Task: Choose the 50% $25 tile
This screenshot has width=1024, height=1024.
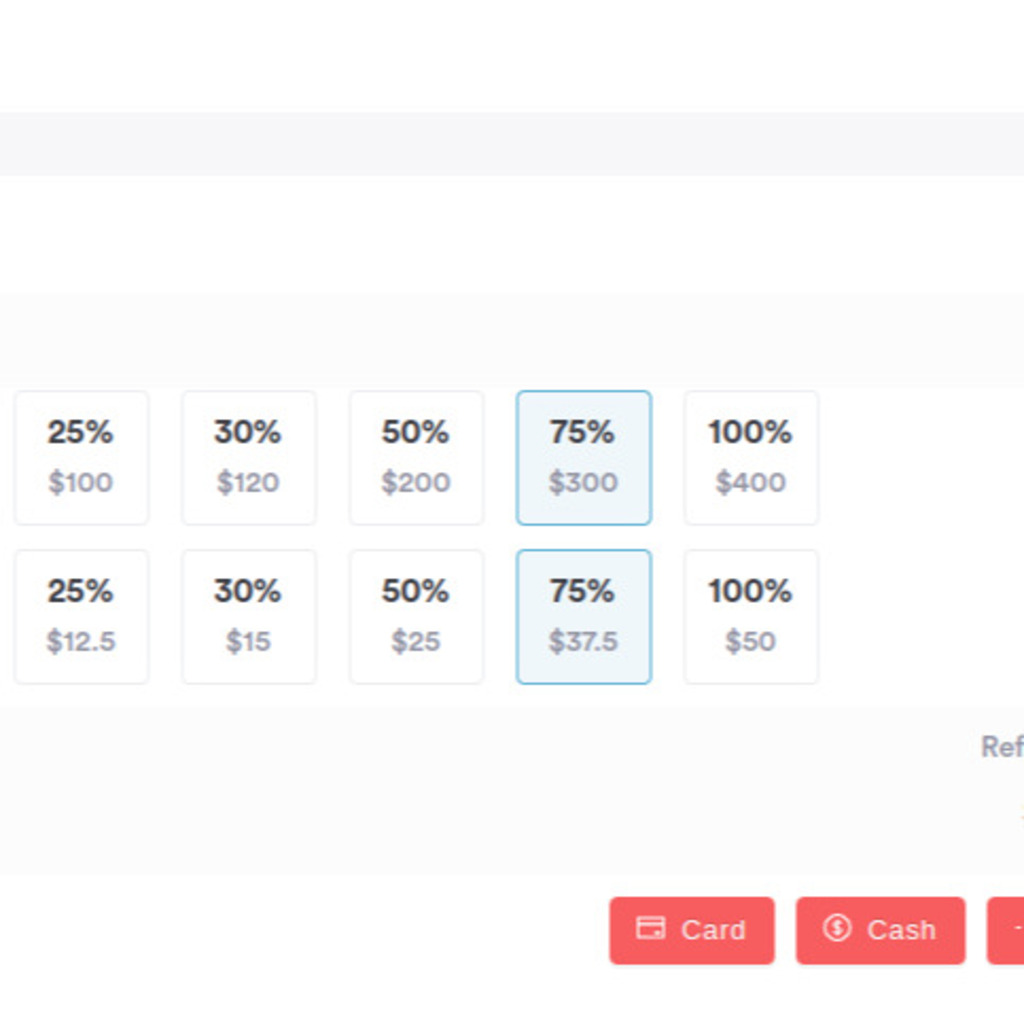Action: [416, 617]
